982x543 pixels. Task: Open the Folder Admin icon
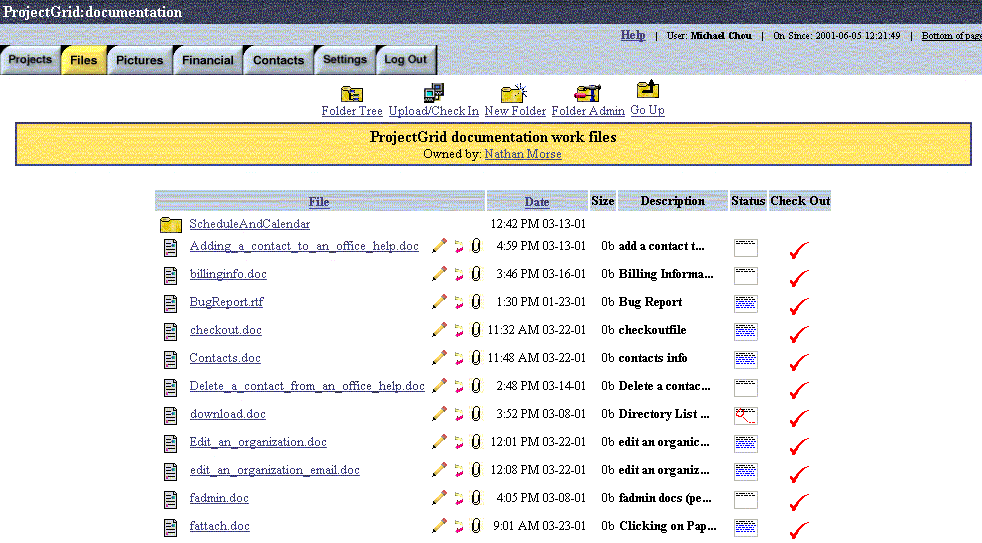(x=587, y=93)
